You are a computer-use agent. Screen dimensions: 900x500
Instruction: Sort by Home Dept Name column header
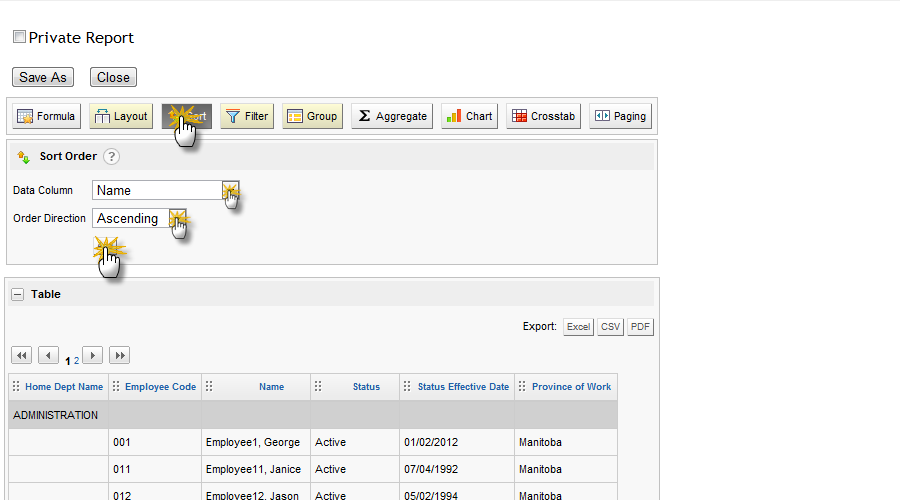pyautogui.click(x=64, y=387)
